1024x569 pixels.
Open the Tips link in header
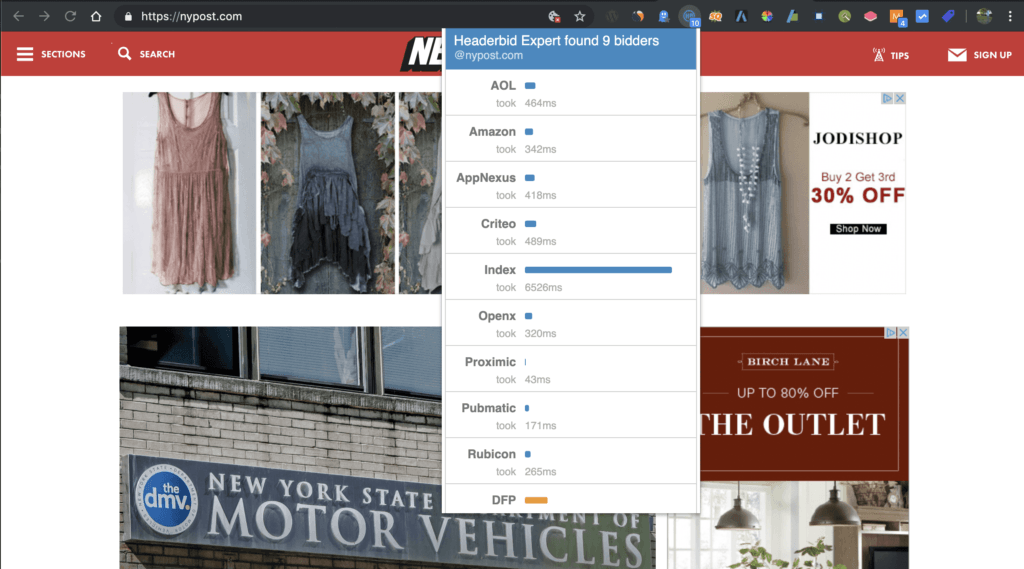[891, 55]
